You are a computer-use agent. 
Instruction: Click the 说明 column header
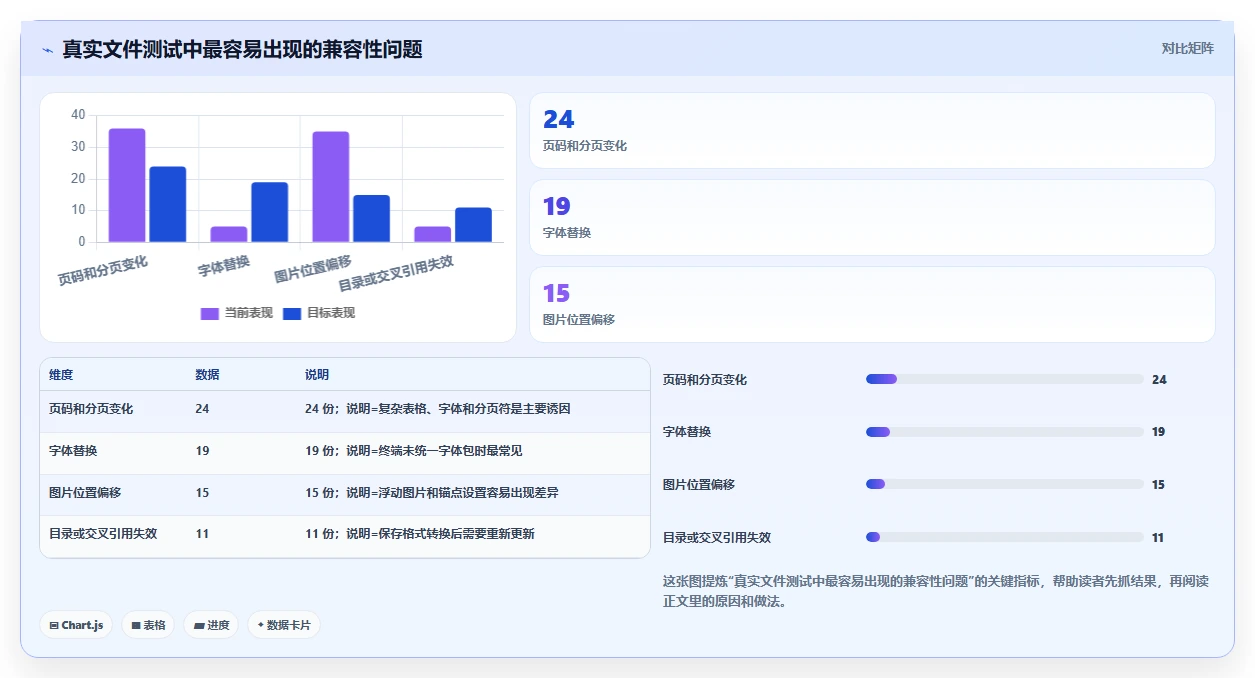[317, 375]
